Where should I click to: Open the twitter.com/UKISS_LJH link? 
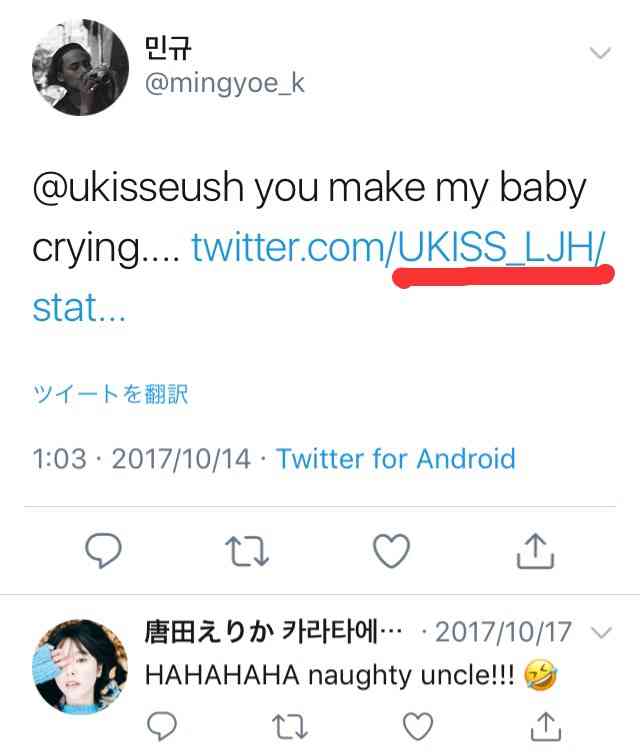pyautogui.click(x=398, y=247)
